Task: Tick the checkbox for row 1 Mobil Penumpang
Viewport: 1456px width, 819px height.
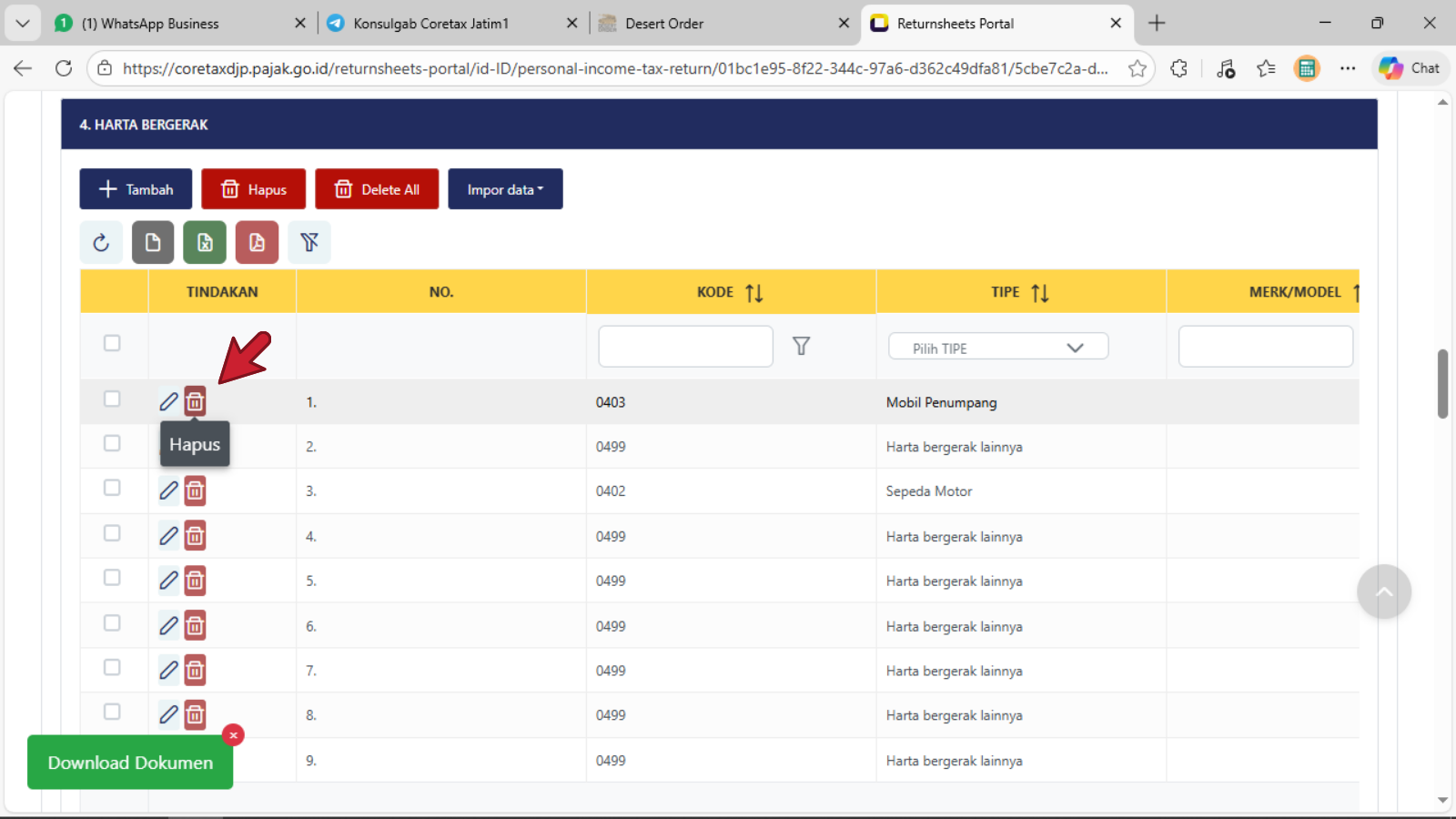Action: point(112,399)
